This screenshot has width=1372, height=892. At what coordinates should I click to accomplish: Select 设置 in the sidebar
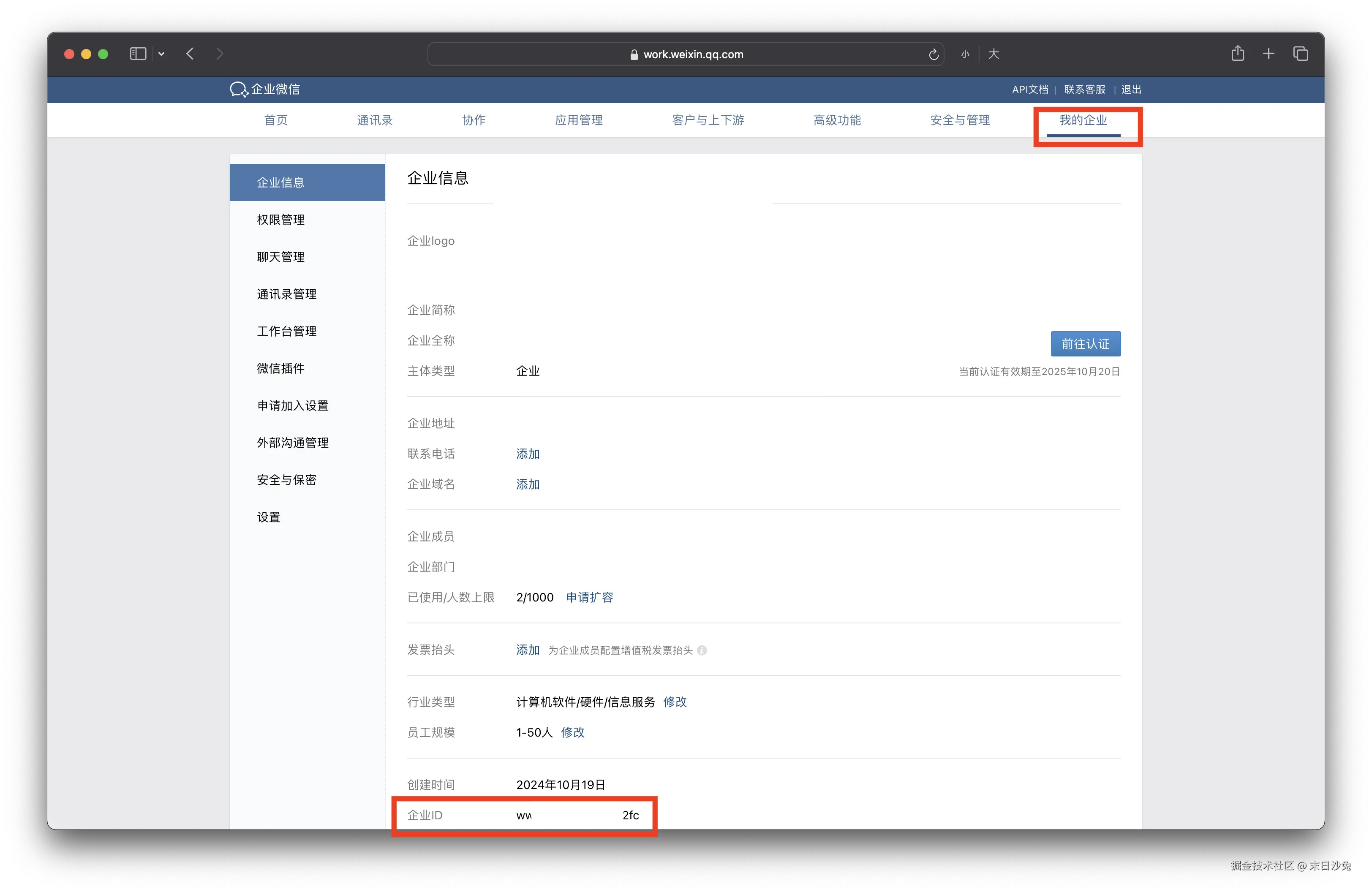coord(307,517)
